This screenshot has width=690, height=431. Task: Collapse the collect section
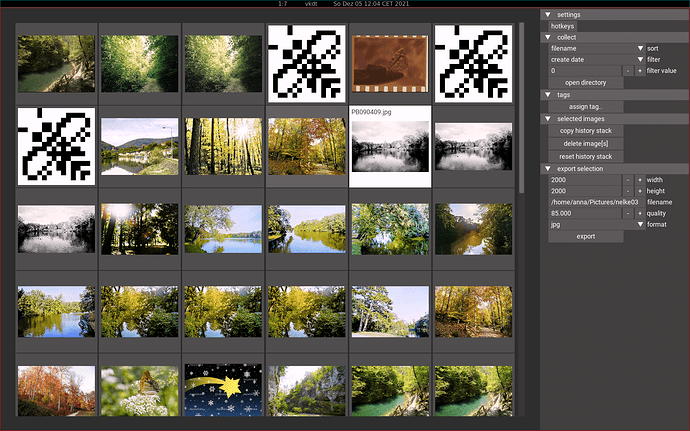pos(549,37)
